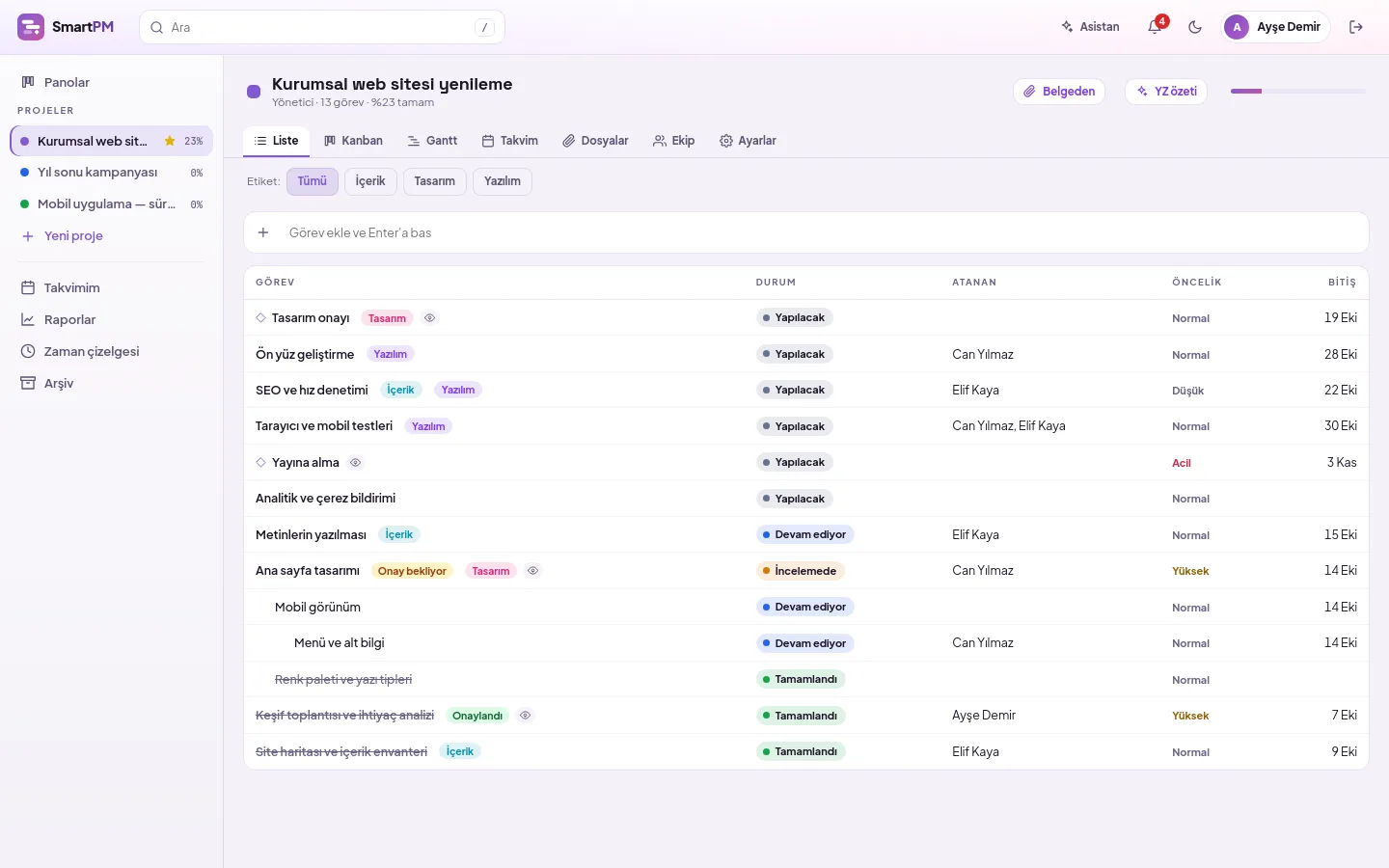Open Takvimim in the sidebar

click(x=111, y=287)
